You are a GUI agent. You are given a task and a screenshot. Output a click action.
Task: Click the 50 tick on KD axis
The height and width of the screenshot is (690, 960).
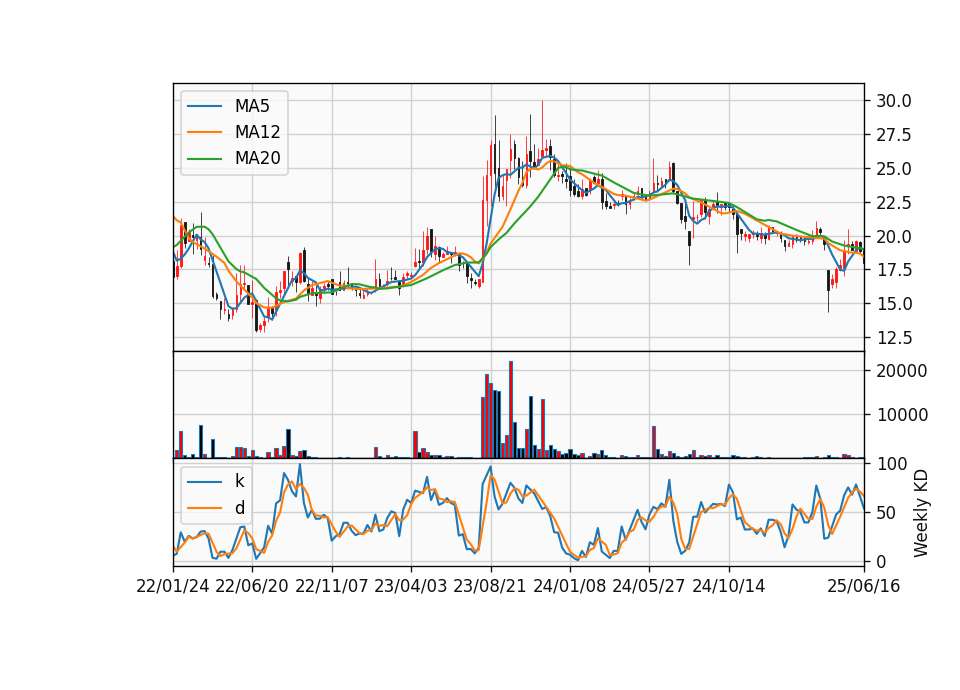(885, 513)
